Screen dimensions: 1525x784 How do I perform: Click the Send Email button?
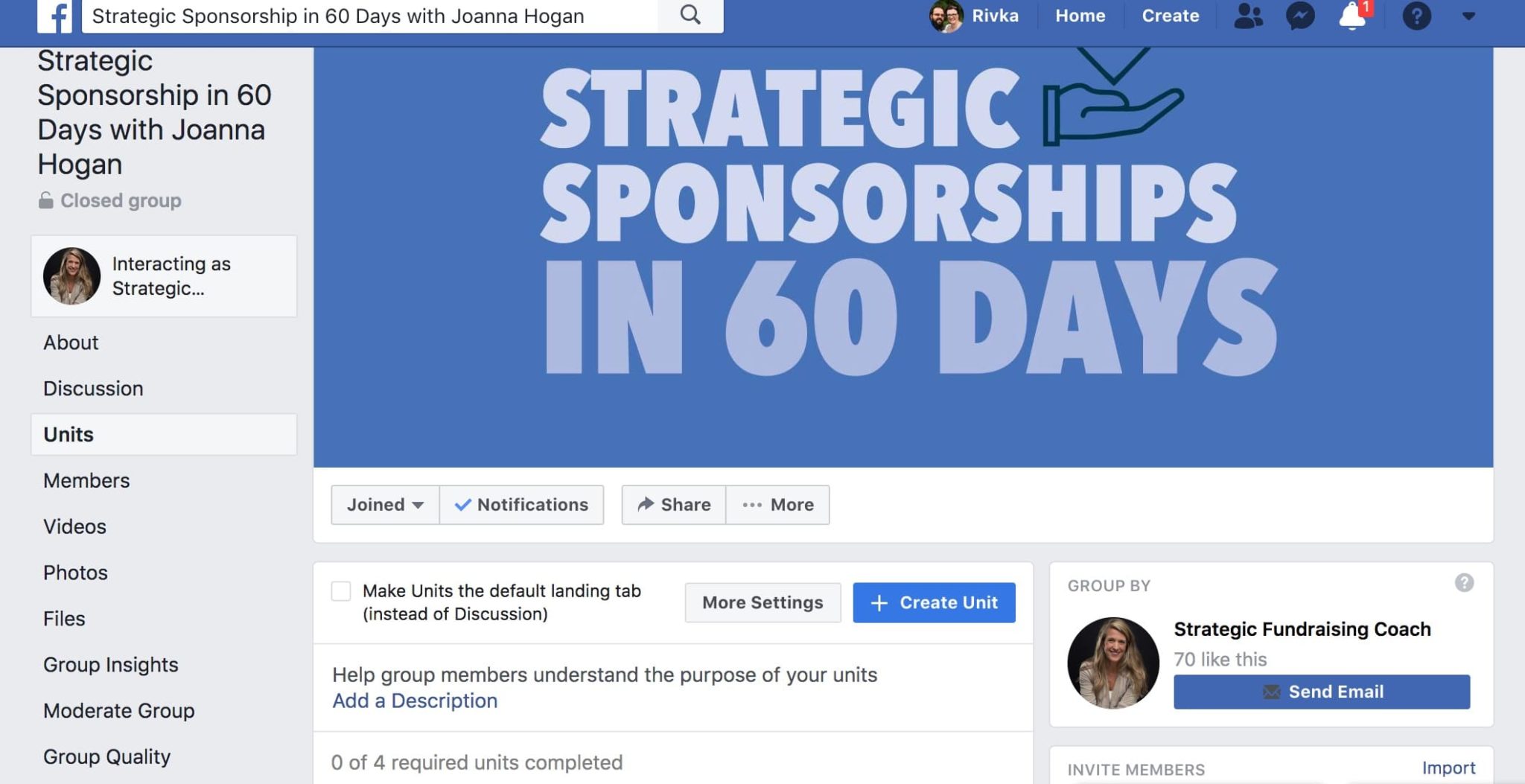pyautogui.click(x=1322, y=692)
